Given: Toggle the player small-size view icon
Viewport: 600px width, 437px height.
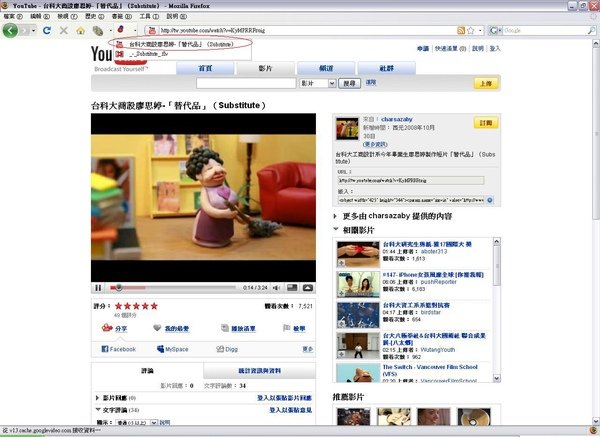Looking at the screenshot, I should (292, 287).
